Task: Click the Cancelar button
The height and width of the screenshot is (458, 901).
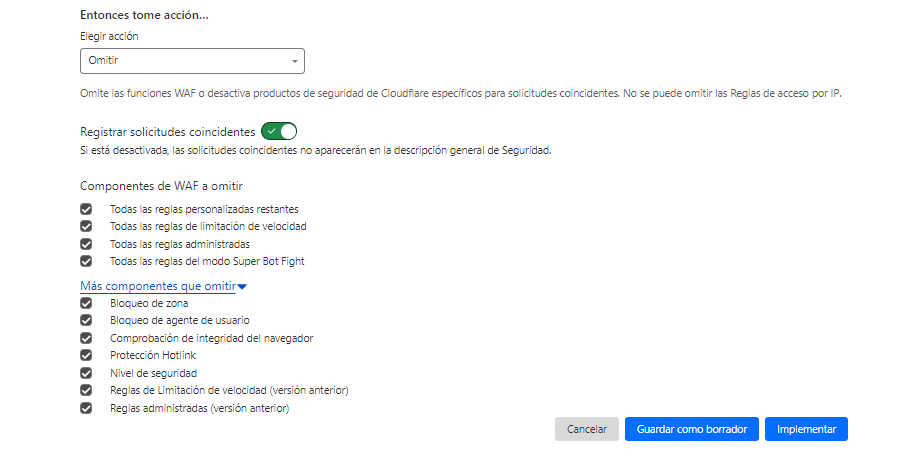Action: coord(587,429)
